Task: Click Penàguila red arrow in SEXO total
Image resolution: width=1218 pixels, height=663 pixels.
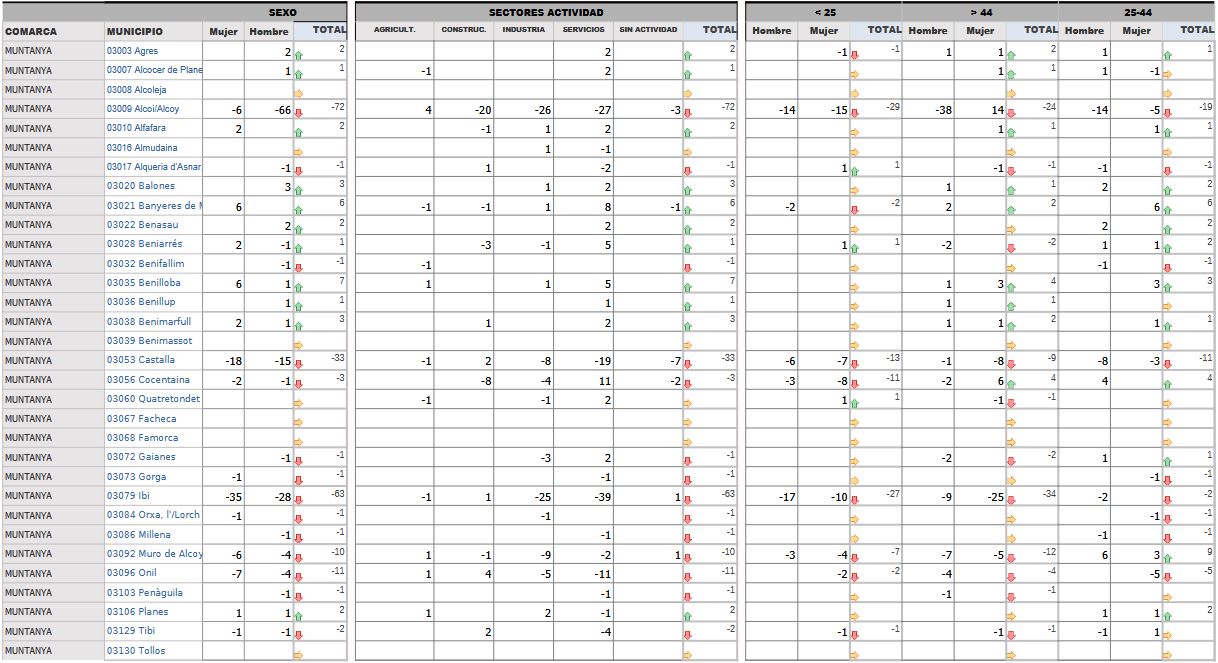Action: click(299, 597)
